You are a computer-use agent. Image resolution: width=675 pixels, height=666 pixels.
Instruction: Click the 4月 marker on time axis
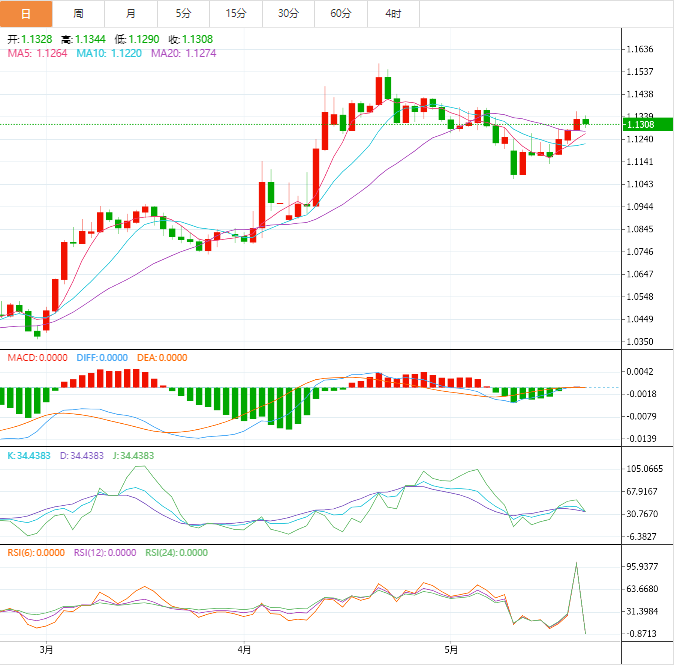pyautogui.click(x=245, y=649)
